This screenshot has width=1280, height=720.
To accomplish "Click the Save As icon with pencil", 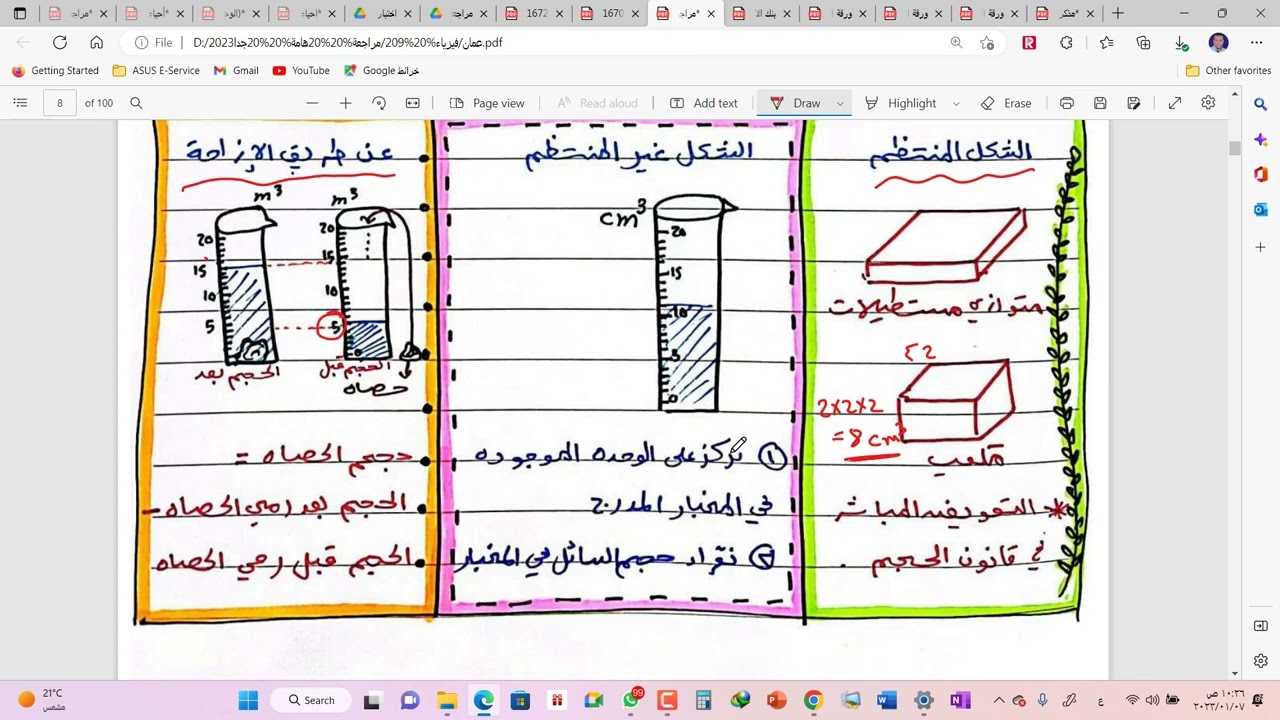I will (1133, 103).
